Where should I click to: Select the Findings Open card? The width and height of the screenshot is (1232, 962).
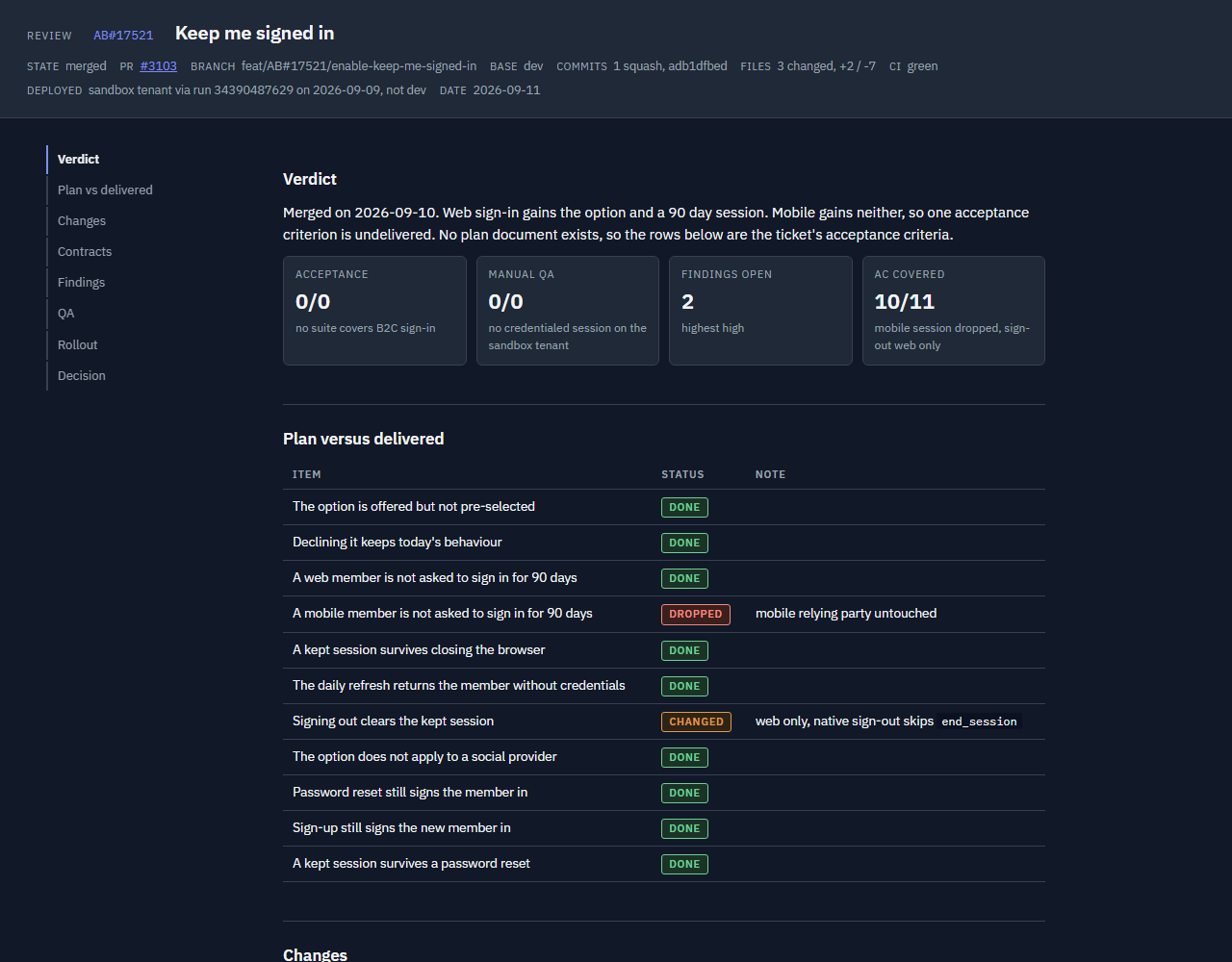click(x=760, y=311)
